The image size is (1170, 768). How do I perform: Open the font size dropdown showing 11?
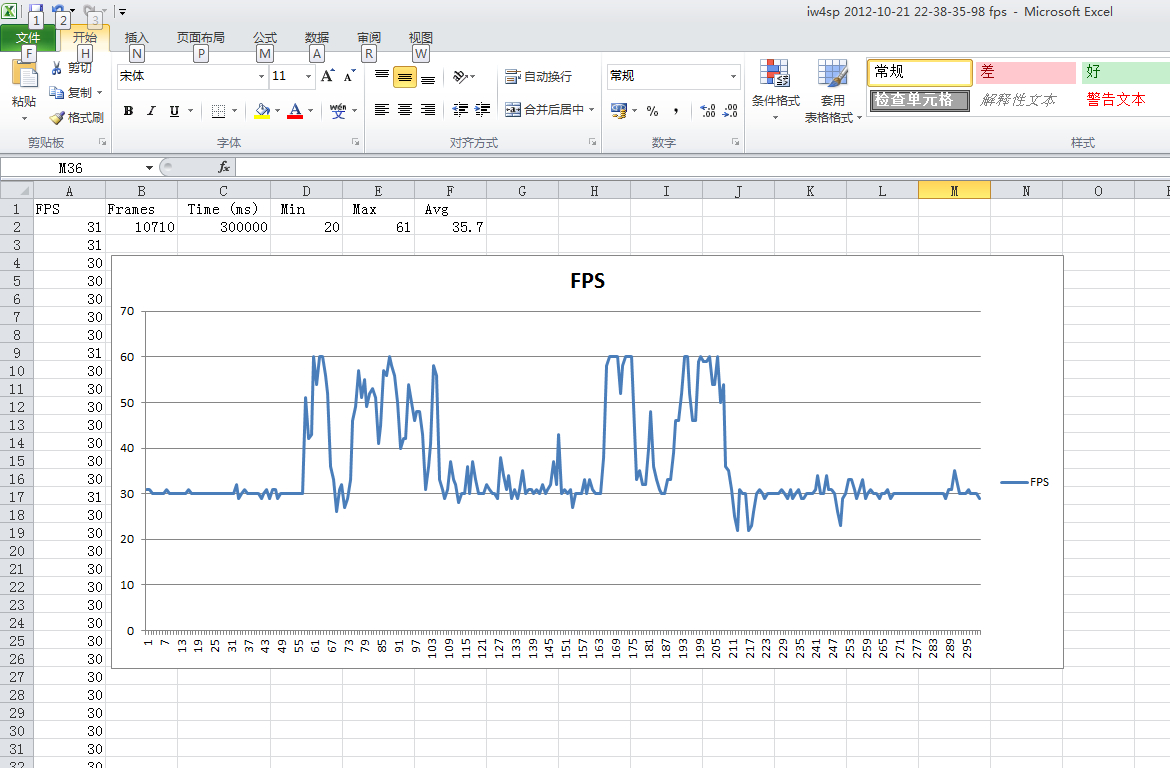point(308,76)
